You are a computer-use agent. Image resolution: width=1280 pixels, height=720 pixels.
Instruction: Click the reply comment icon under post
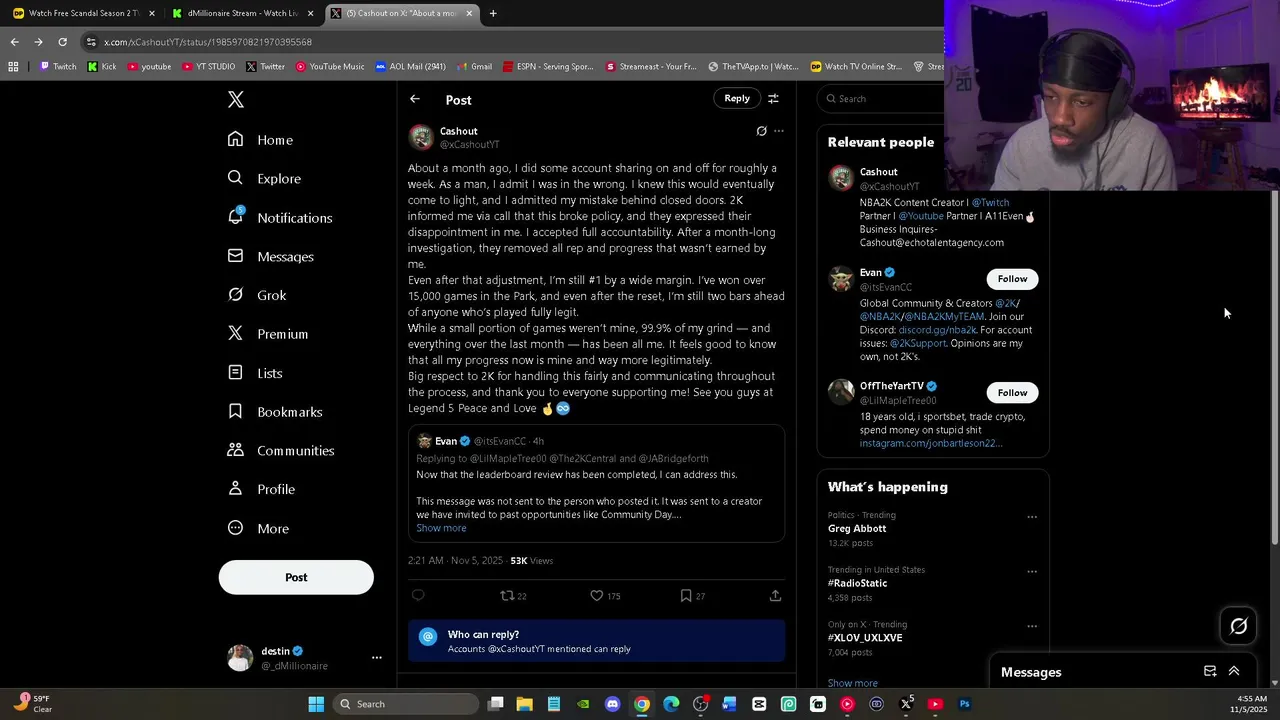(418, 595)
